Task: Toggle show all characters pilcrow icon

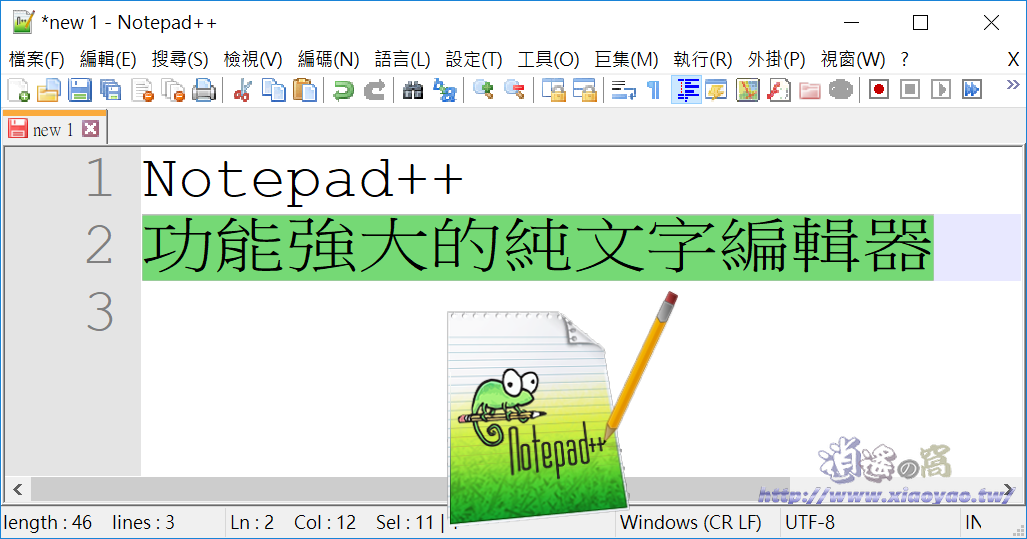Action: 653,90
